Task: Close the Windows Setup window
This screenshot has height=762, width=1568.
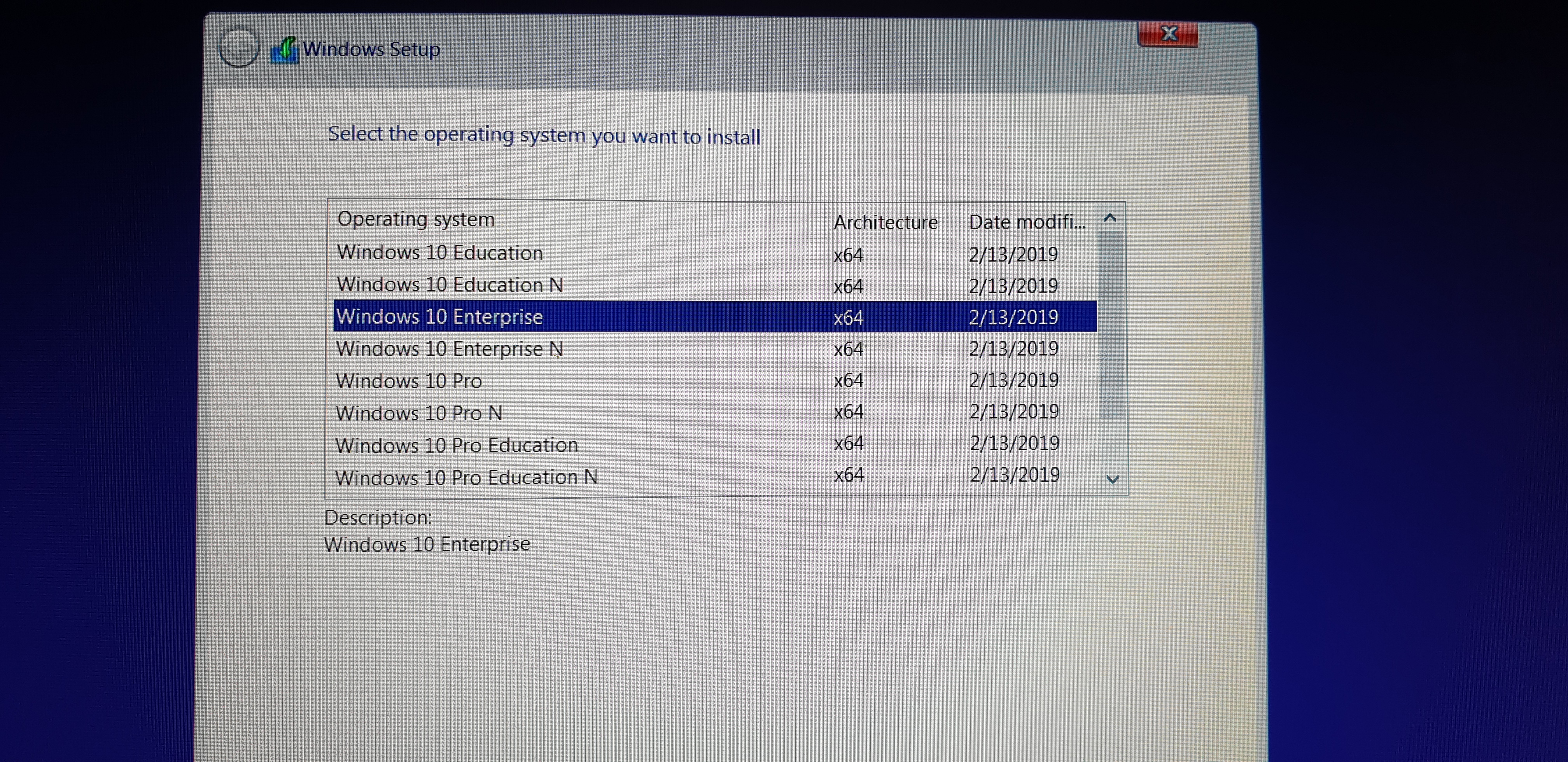Action: [1167, 33]
